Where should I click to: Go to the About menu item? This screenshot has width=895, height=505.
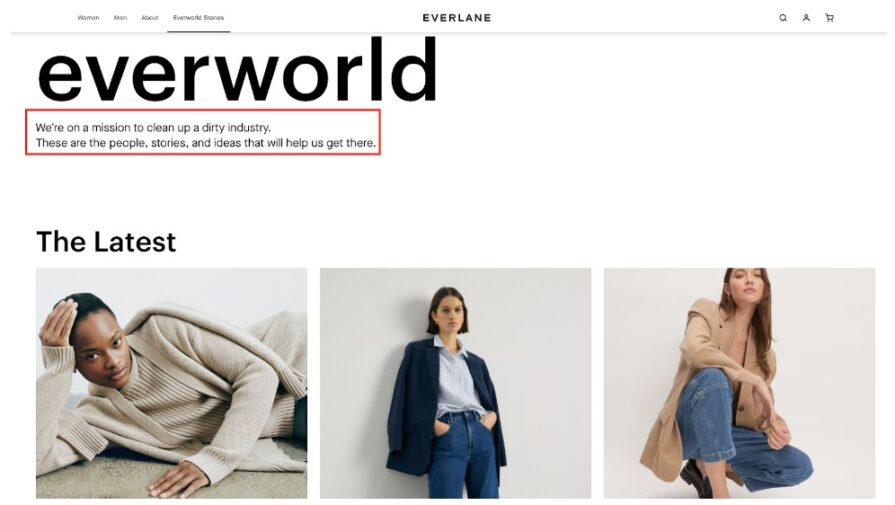[150, 18]
